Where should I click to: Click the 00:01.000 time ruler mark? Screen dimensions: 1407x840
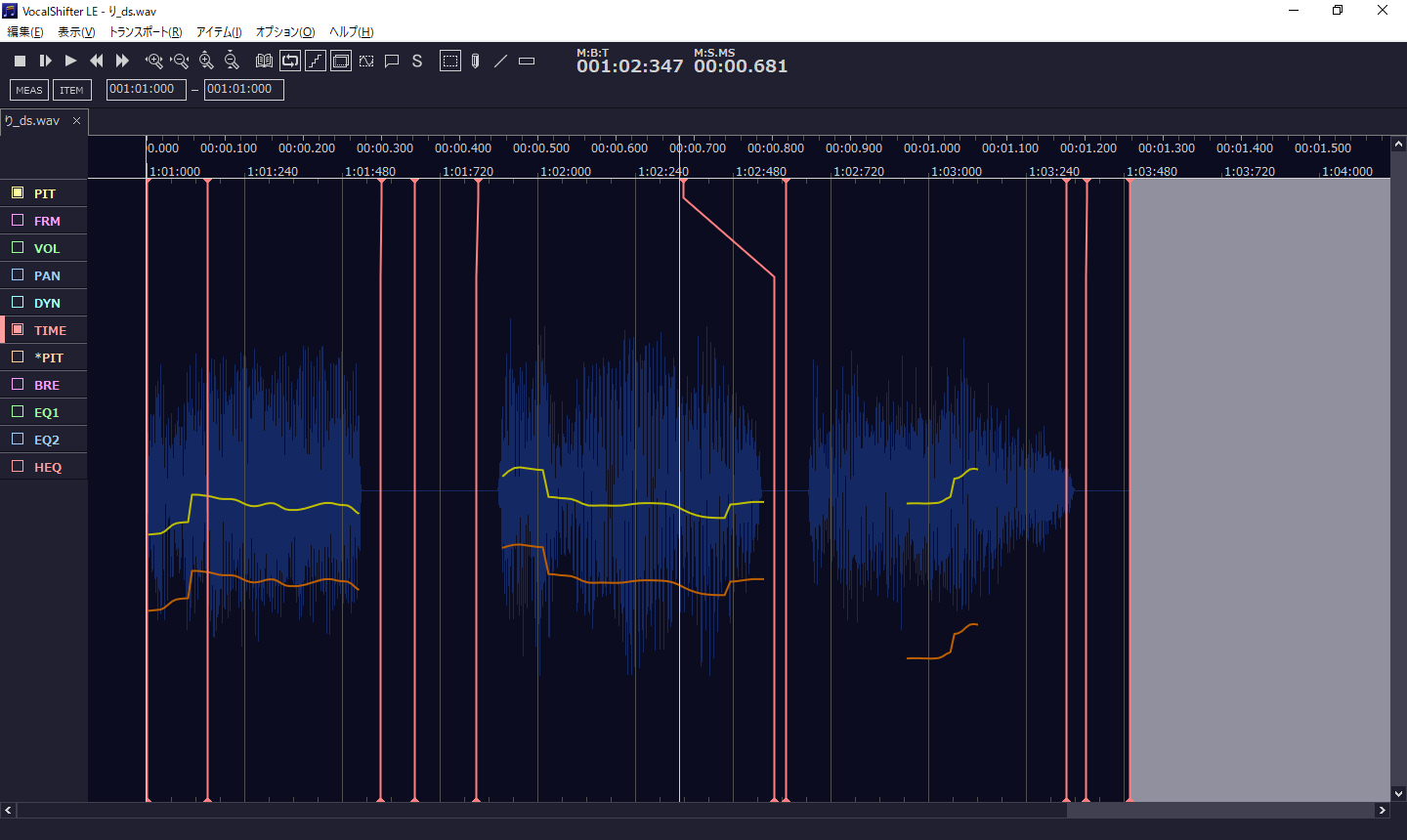(932, 148)
